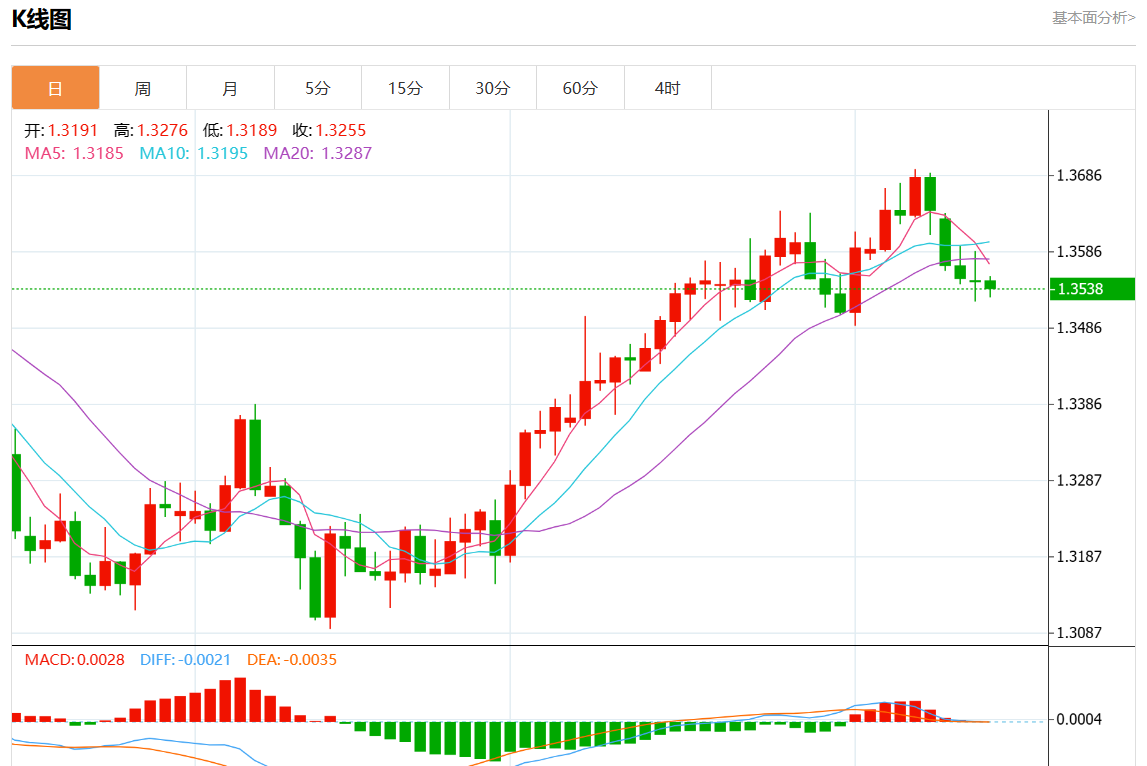The image size is (1147, 766).
Task: Switch to the 月 monthly tab
Action: point(230,88)
